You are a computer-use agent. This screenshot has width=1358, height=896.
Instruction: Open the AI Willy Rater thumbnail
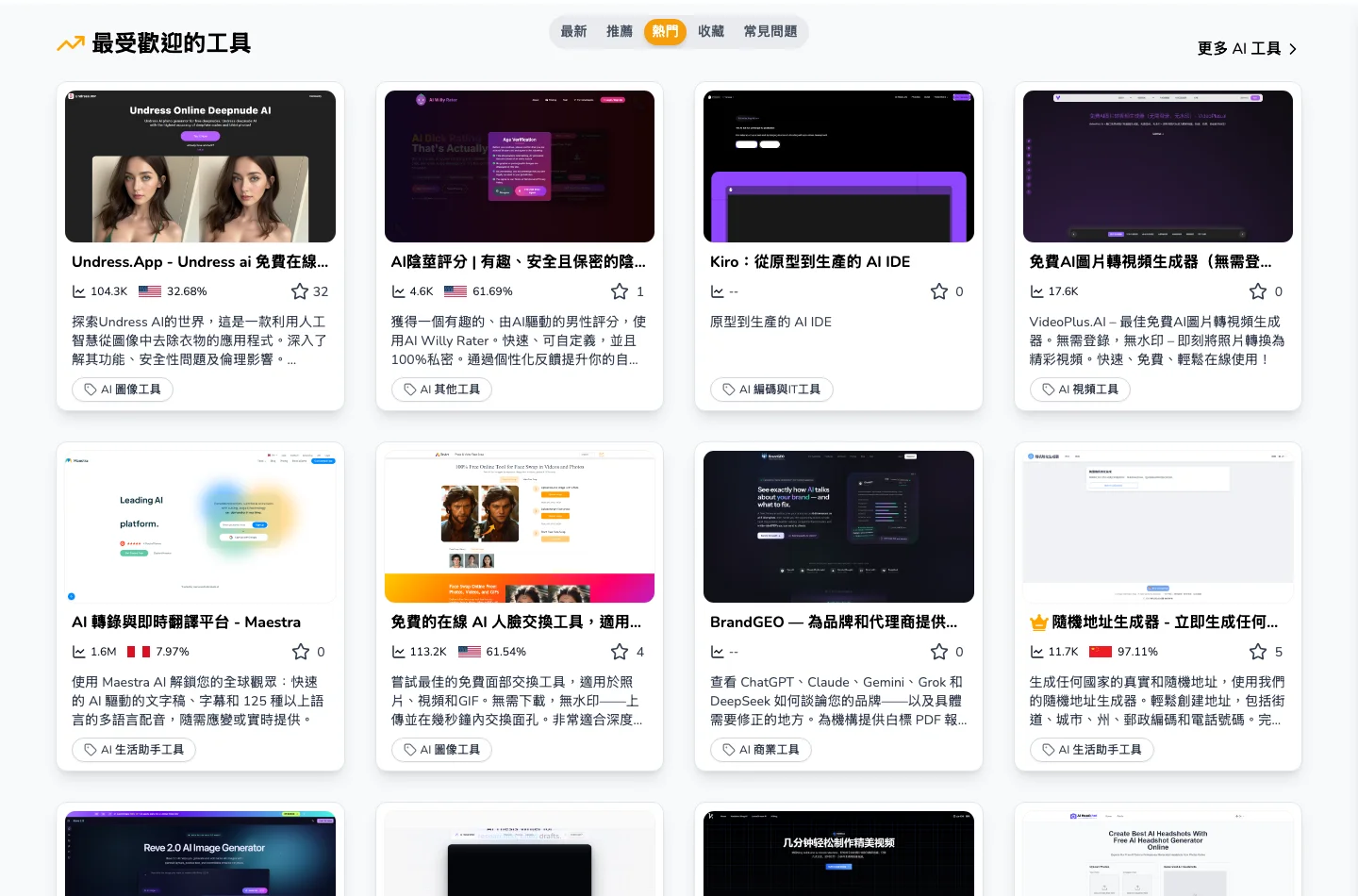(520, 166)
